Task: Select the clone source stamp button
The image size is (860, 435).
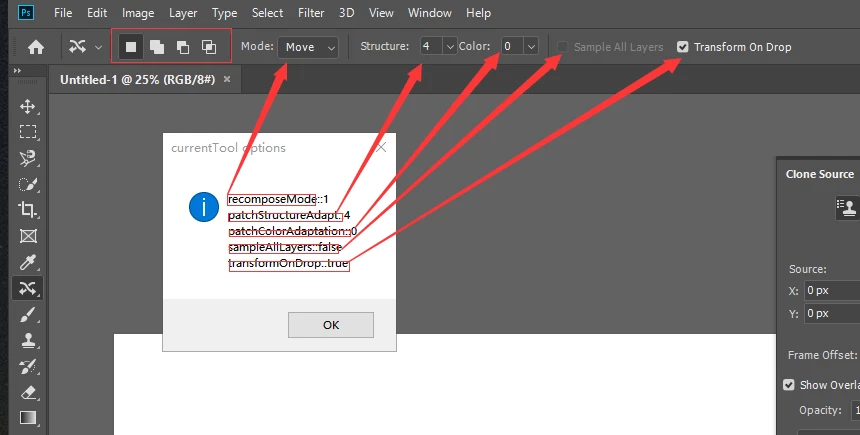Action: 847,208
